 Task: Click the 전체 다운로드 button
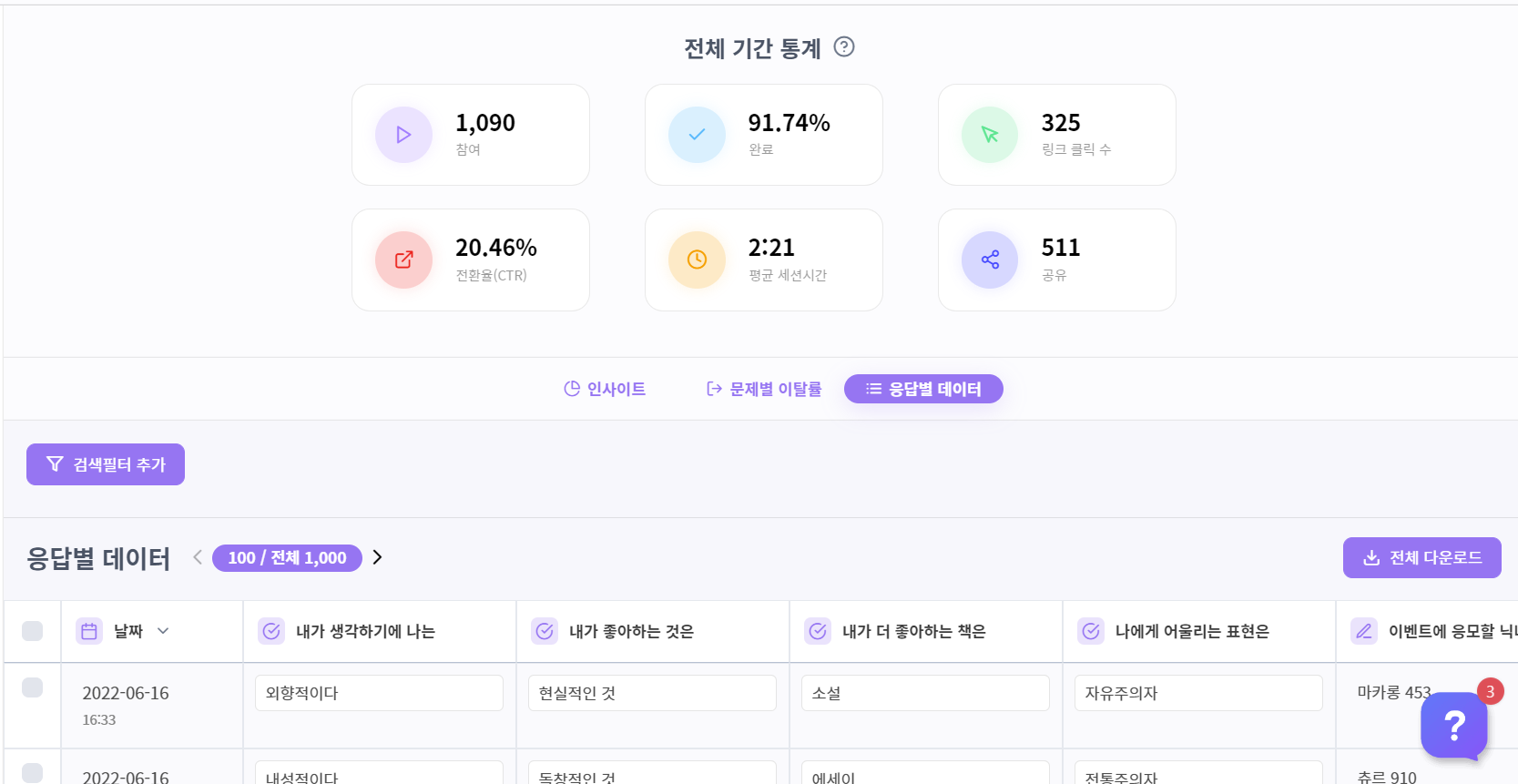pos(1421,557)
